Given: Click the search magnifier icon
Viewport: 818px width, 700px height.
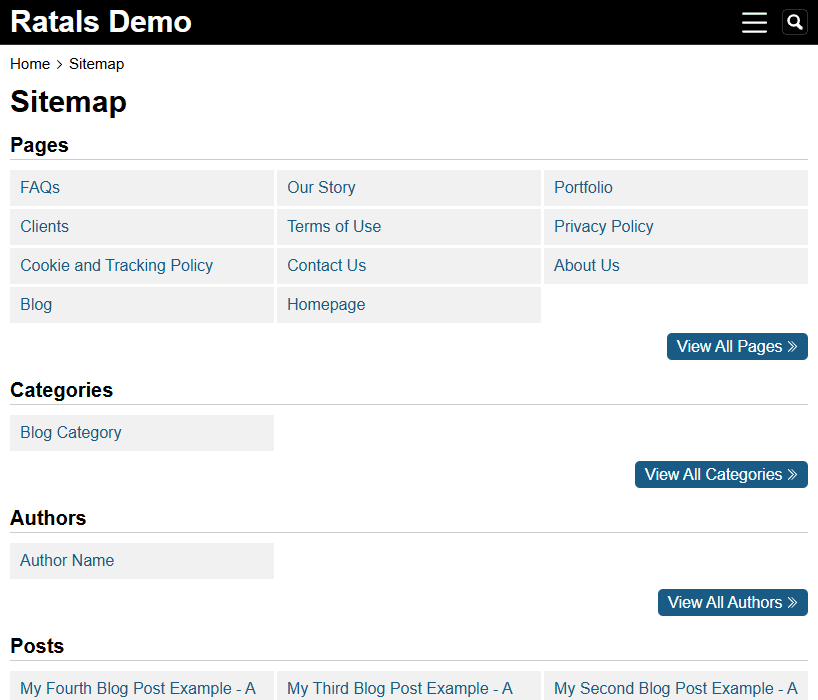Looking at the screenshot, I should (795, 22).
